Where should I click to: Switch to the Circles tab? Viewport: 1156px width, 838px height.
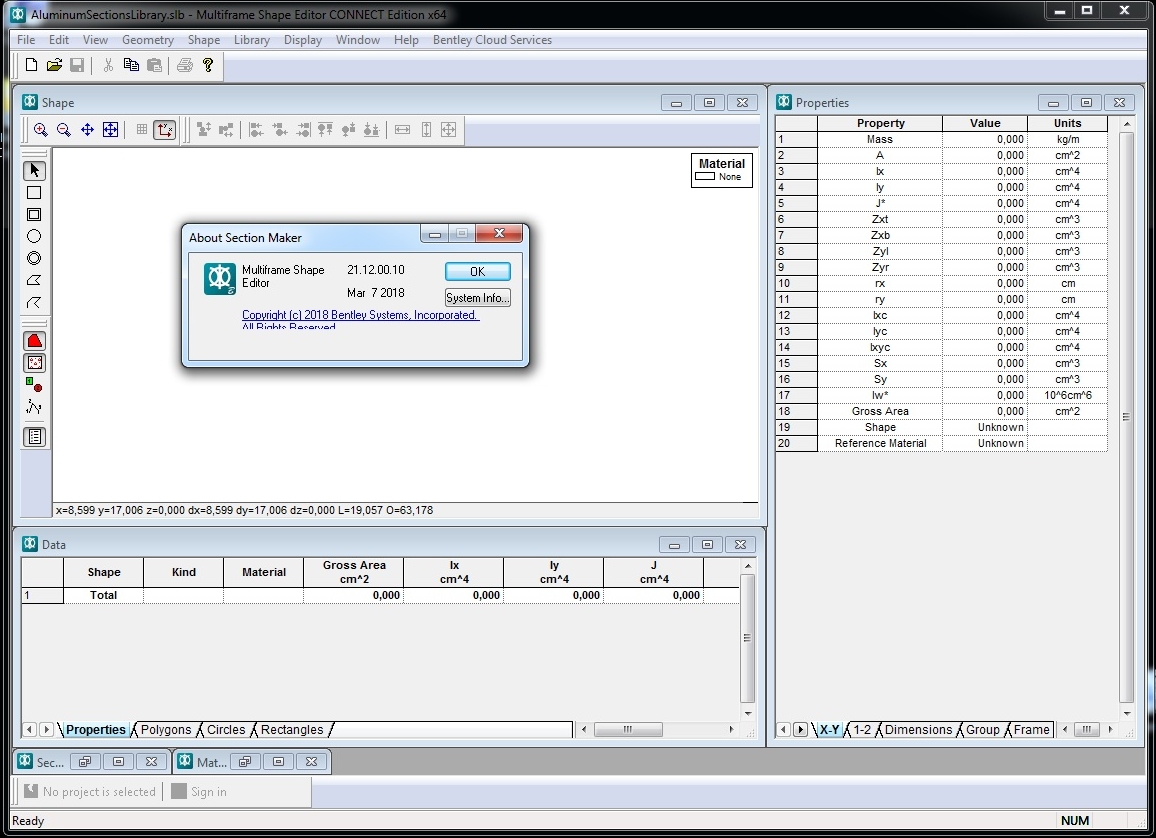[x=226, y=730]
